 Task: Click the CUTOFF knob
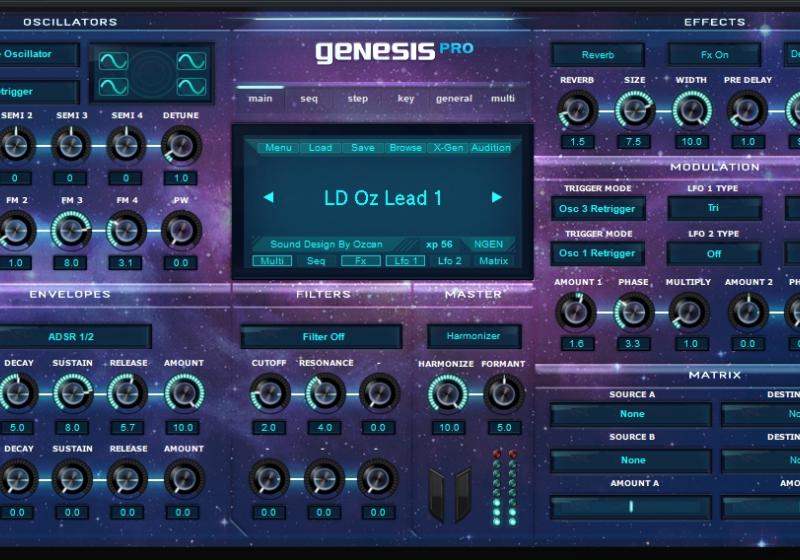[269, 393]
